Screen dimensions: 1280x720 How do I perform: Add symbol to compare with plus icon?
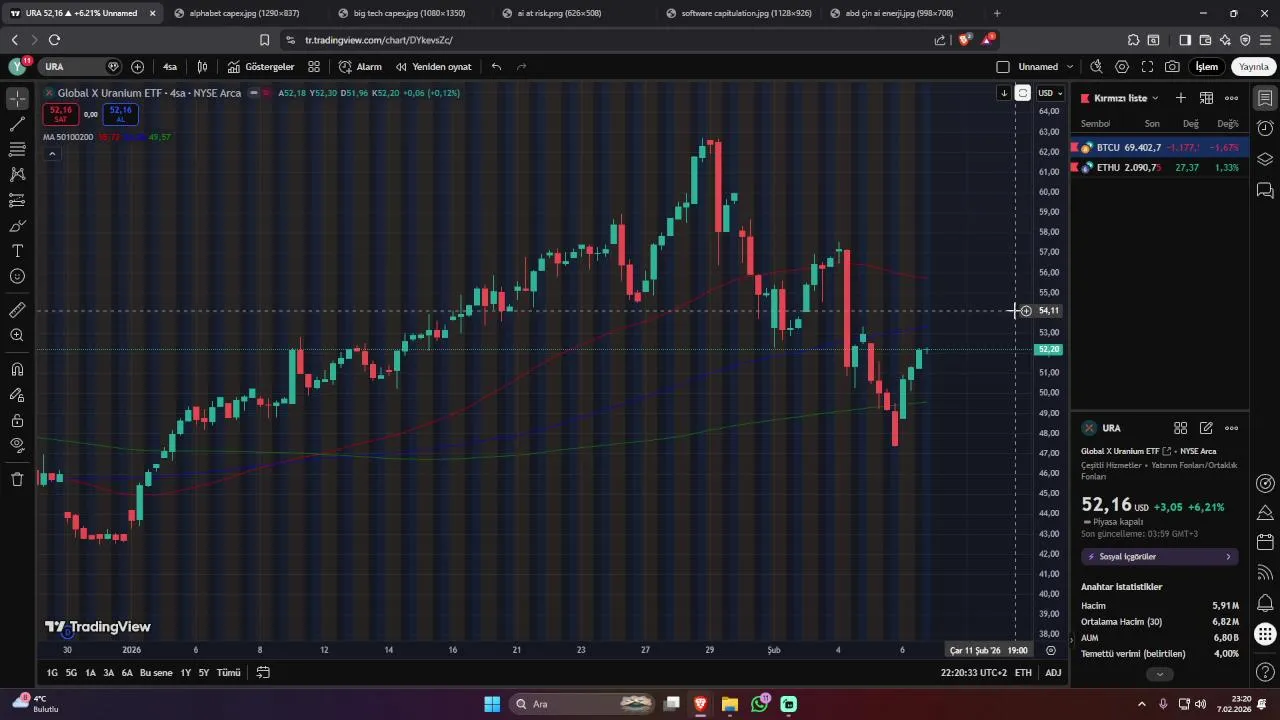137,67
